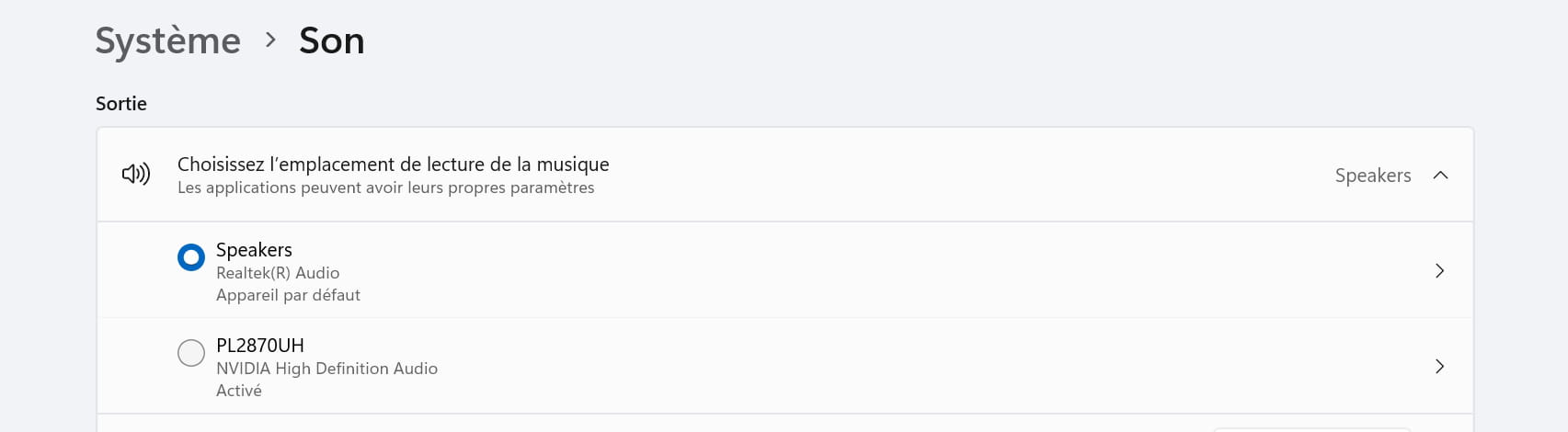This screenshot has width=1568, height=432.
Task: Click the Speakers device name in the list
Action: [254, 249]
